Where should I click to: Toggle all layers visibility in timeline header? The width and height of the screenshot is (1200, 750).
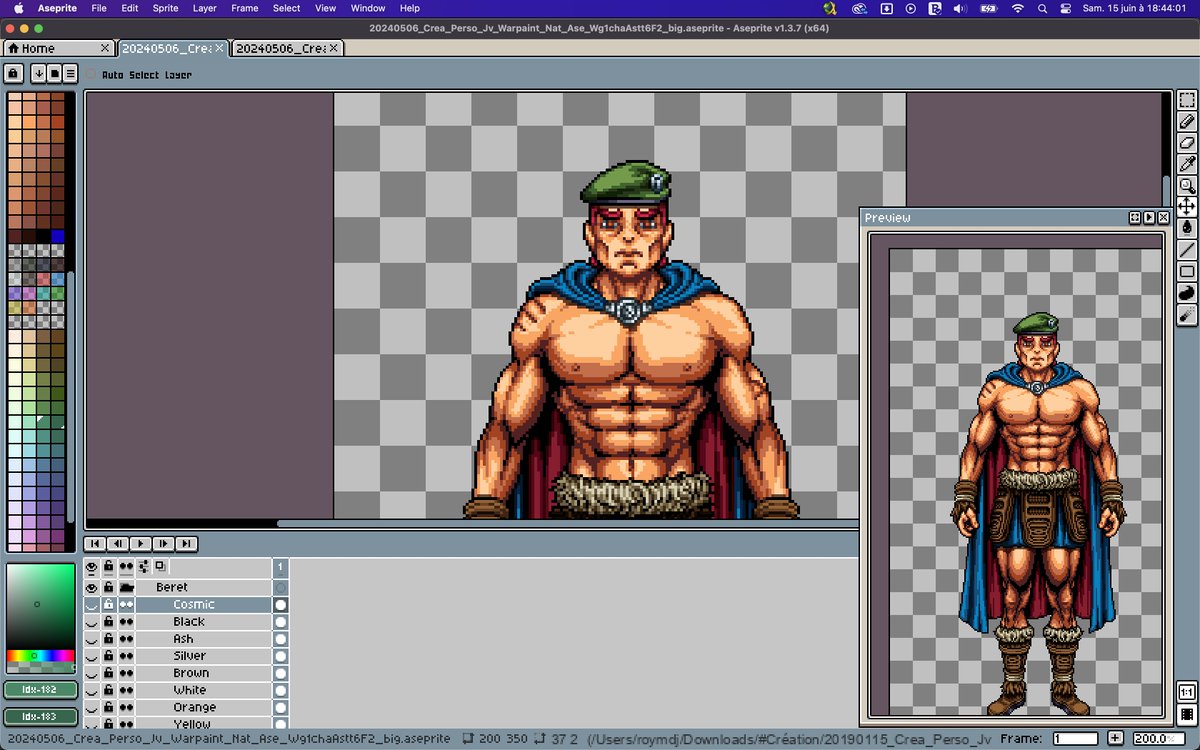(92, 566)
